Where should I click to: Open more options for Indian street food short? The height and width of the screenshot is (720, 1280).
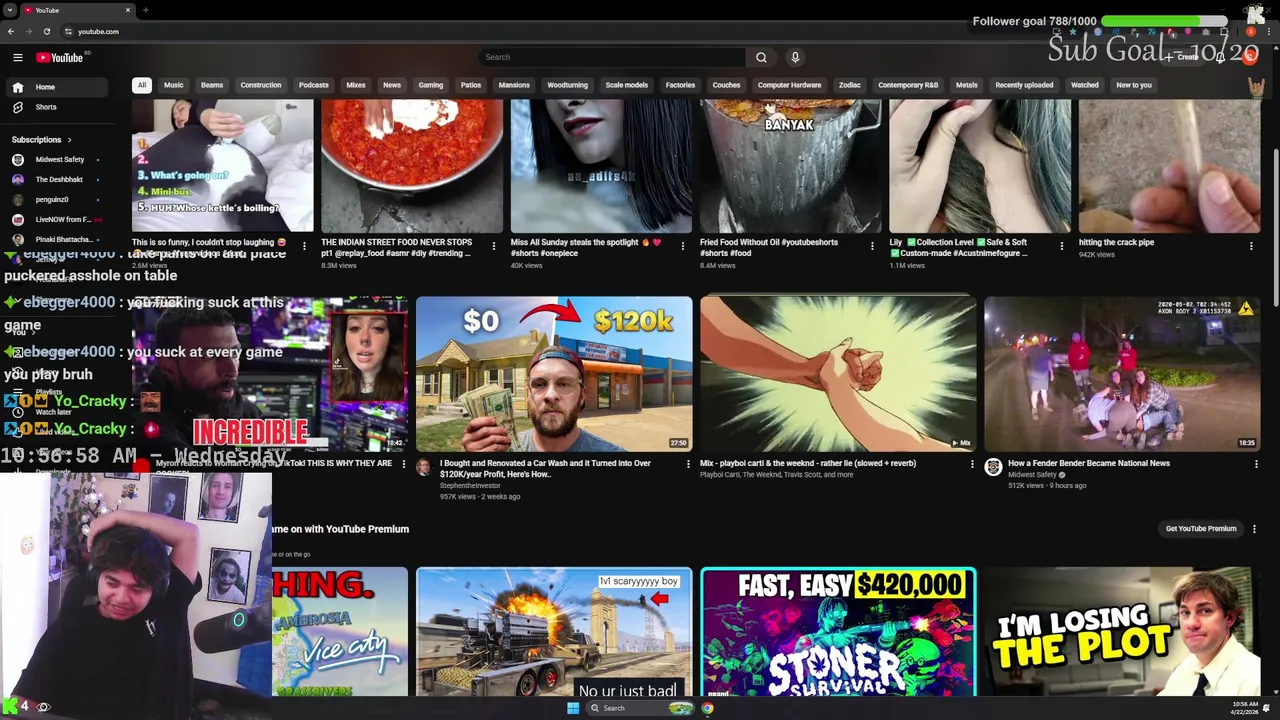[493, 246]
